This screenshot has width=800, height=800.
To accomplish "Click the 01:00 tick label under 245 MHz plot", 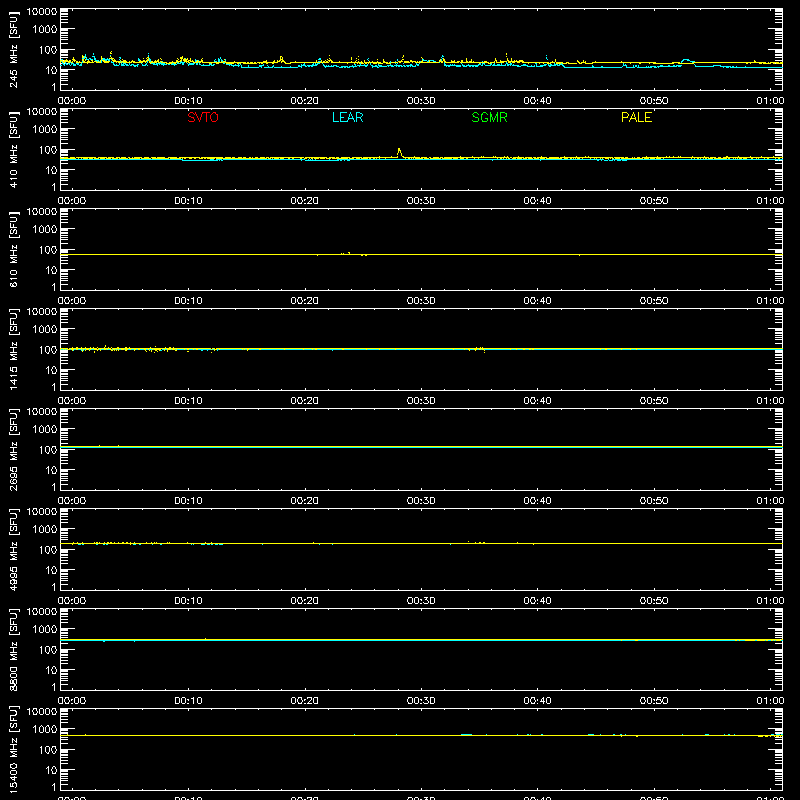I will [x=770, y=101].
